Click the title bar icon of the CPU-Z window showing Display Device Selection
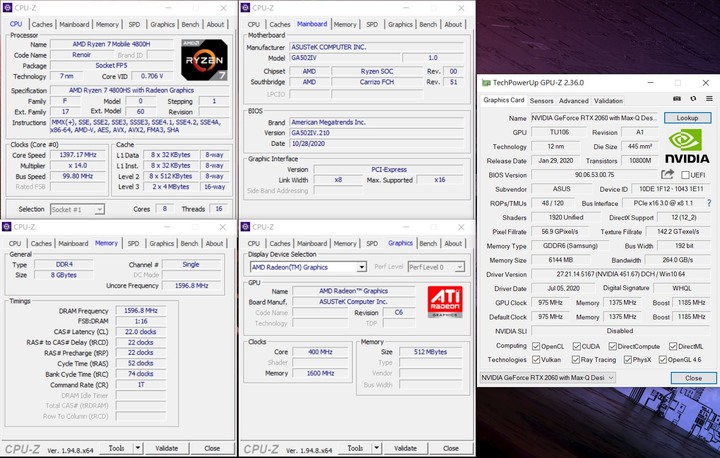720x458 pixels. click(x=245, y=227)
